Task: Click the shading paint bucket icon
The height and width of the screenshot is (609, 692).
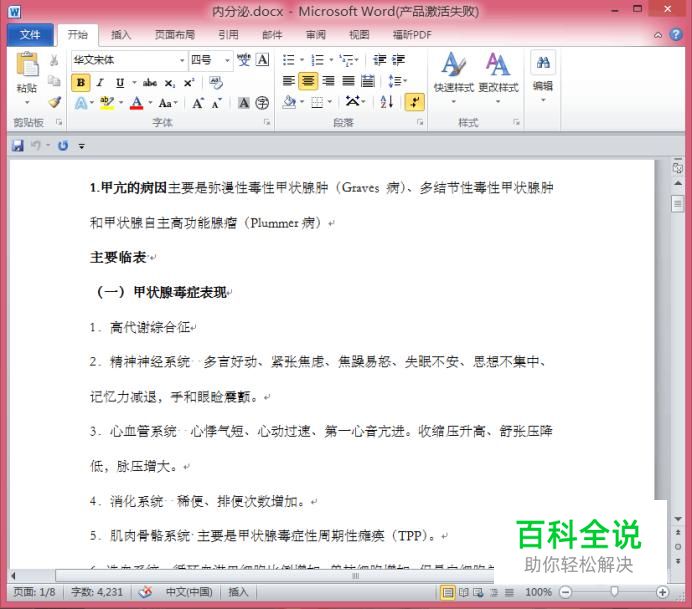Action: pyautogui.click(x=290, y=102)
